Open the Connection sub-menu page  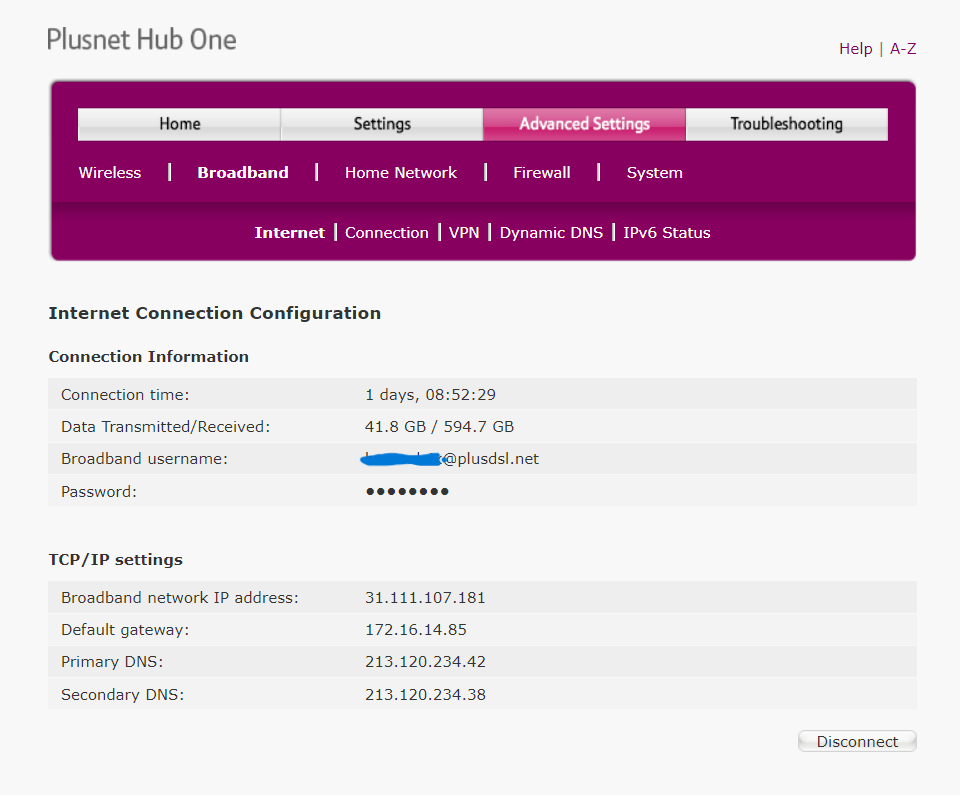(387, 233)
